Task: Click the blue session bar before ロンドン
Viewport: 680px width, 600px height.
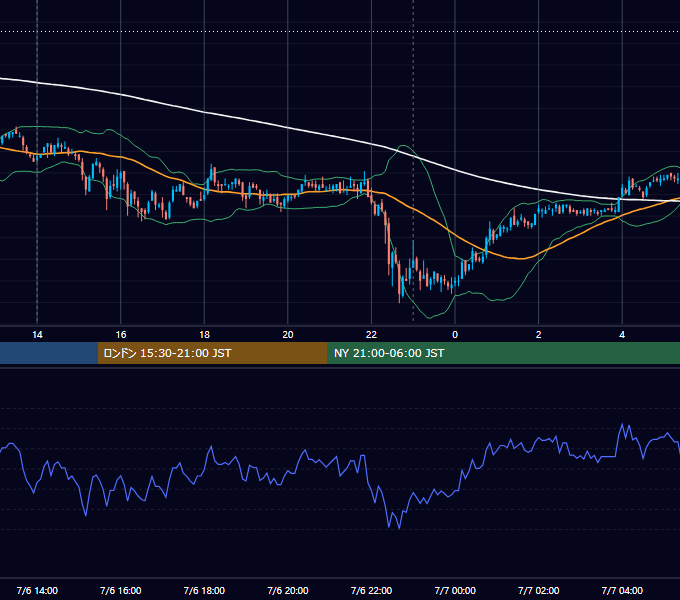Action: click(x=49, y=353)
